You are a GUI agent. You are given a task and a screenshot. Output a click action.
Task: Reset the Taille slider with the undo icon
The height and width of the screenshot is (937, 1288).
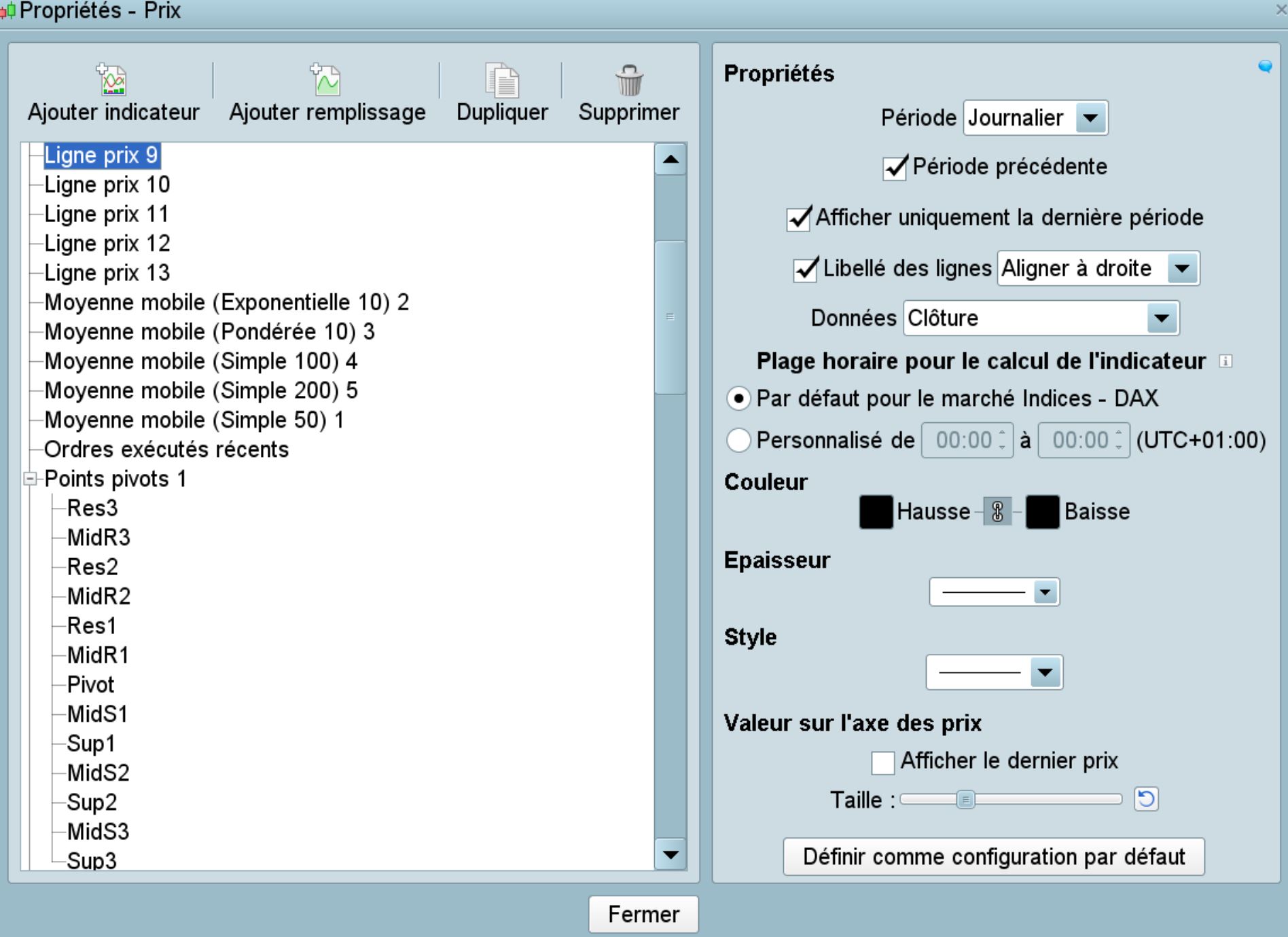[1146, 798]
